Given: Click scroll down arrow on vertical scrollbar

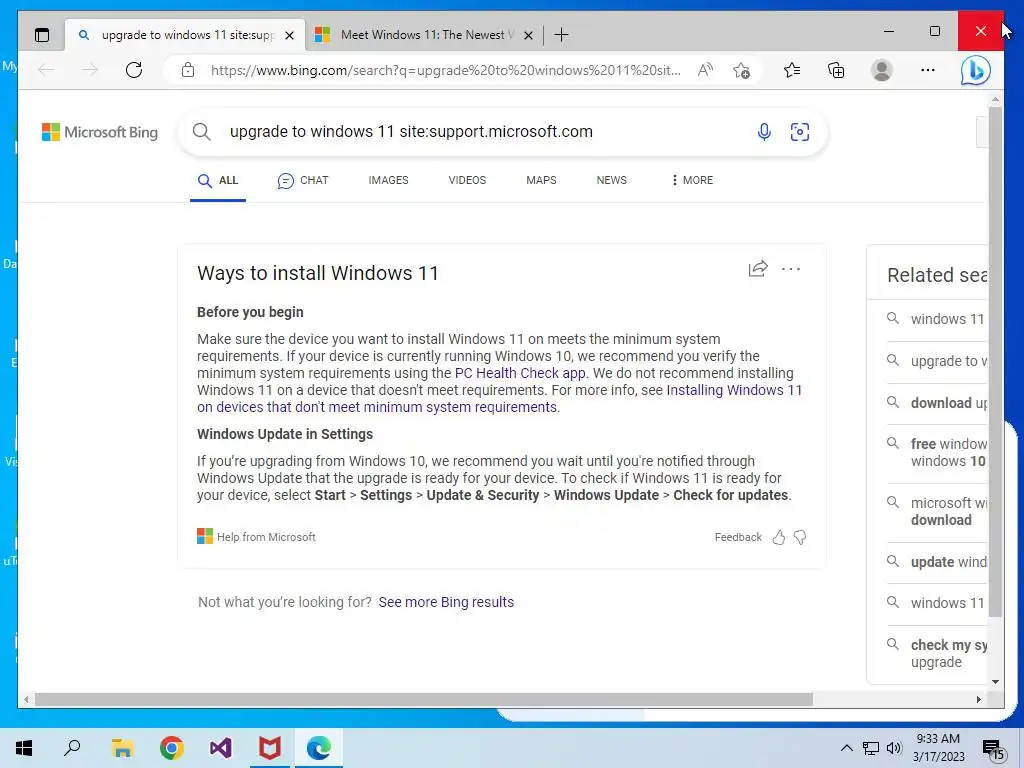Looking at the screenshot, I should [995, 682].
